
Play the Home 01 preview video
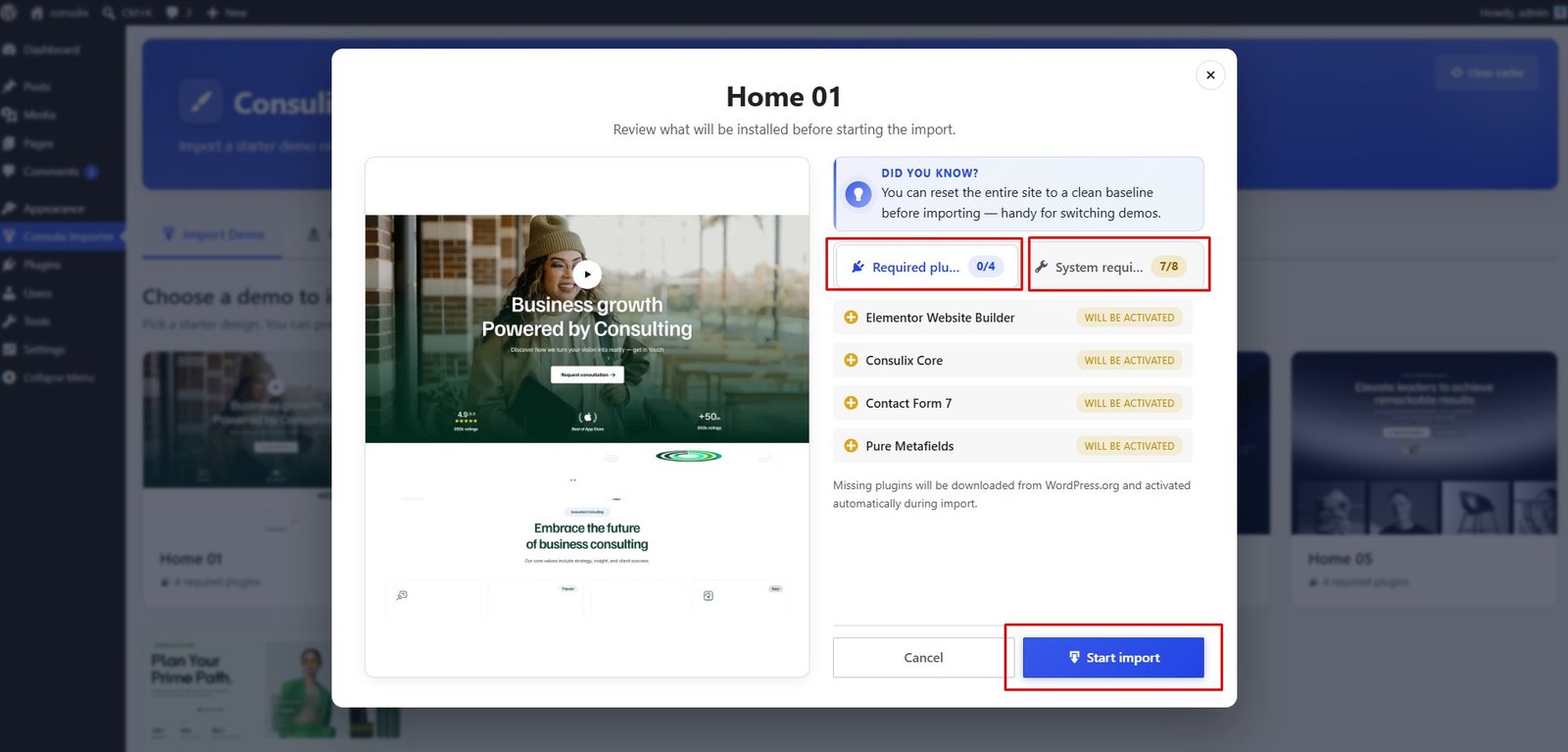(587, 275)
